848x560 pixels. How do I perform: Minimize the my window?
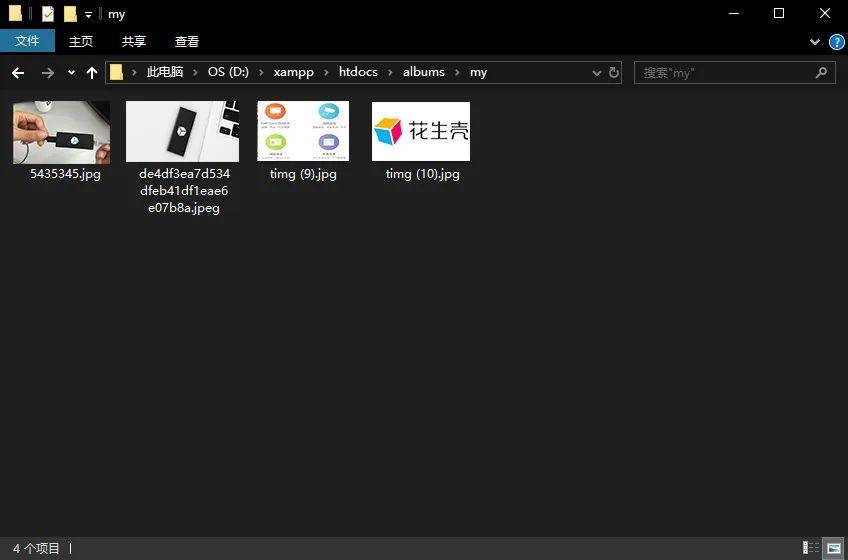point(734,14)
